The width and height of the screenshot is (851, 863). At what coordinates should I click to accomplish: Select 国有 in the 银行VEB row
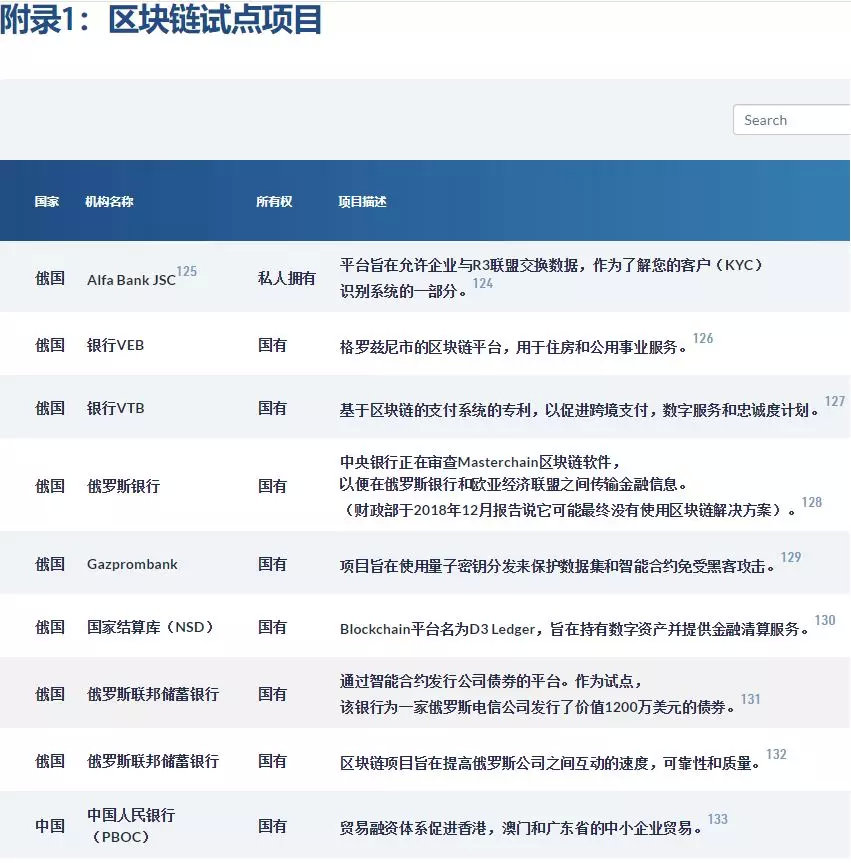pyautogui.click(x=272, y=345)
